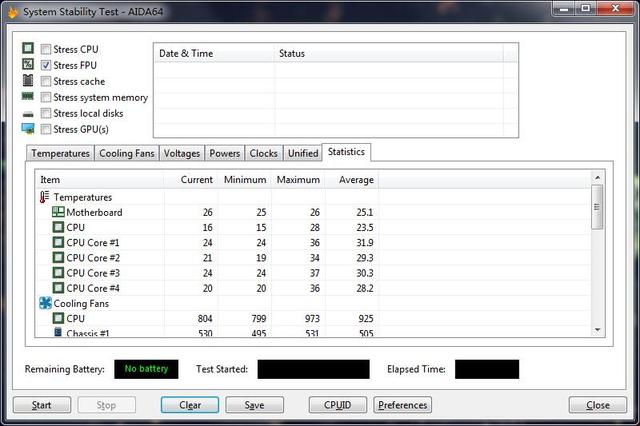Click the Date & Time column header

tap(215, 53)
